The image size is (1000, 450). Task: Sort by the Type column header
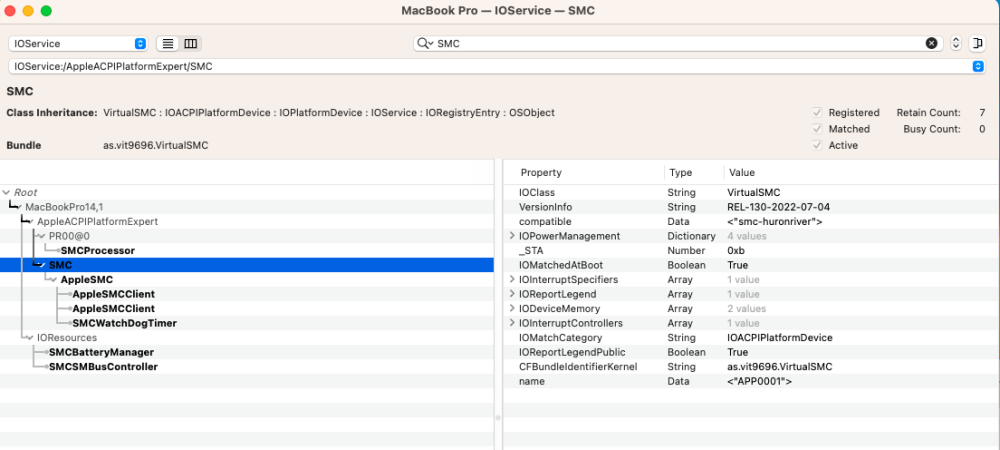(680, 173)
